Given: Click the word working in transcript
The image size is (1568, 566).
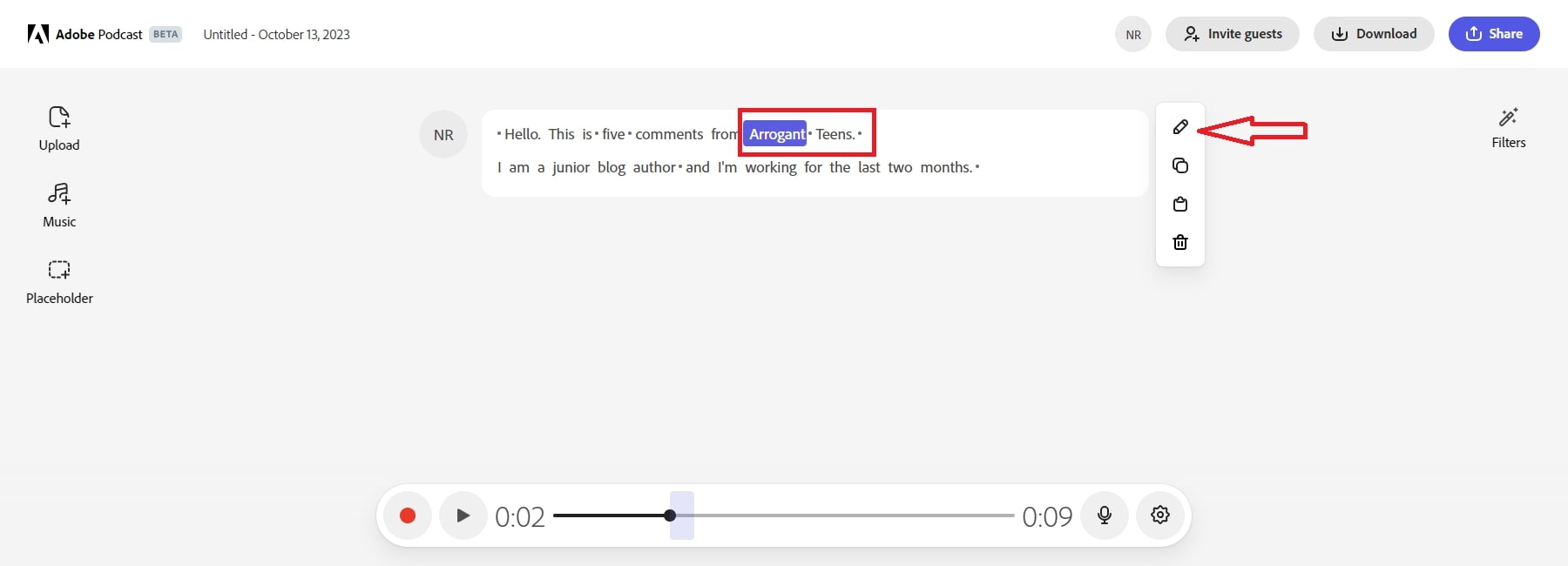Looking at the screenshot, I should (x=771, y=167).
